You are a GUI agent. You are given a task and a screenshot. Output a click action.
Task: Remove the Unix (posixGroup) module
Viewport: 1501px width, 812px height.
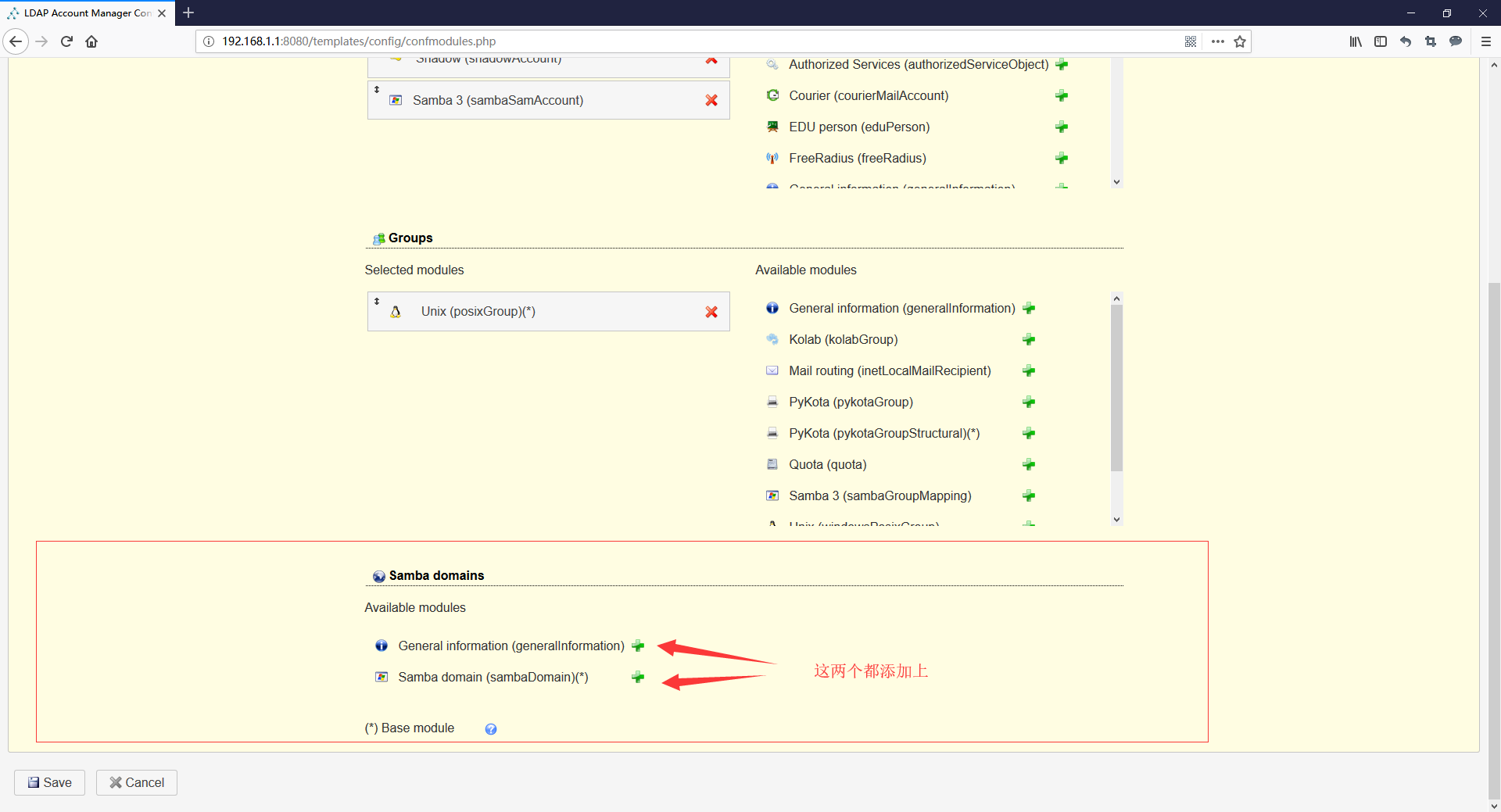coord(711,312)
